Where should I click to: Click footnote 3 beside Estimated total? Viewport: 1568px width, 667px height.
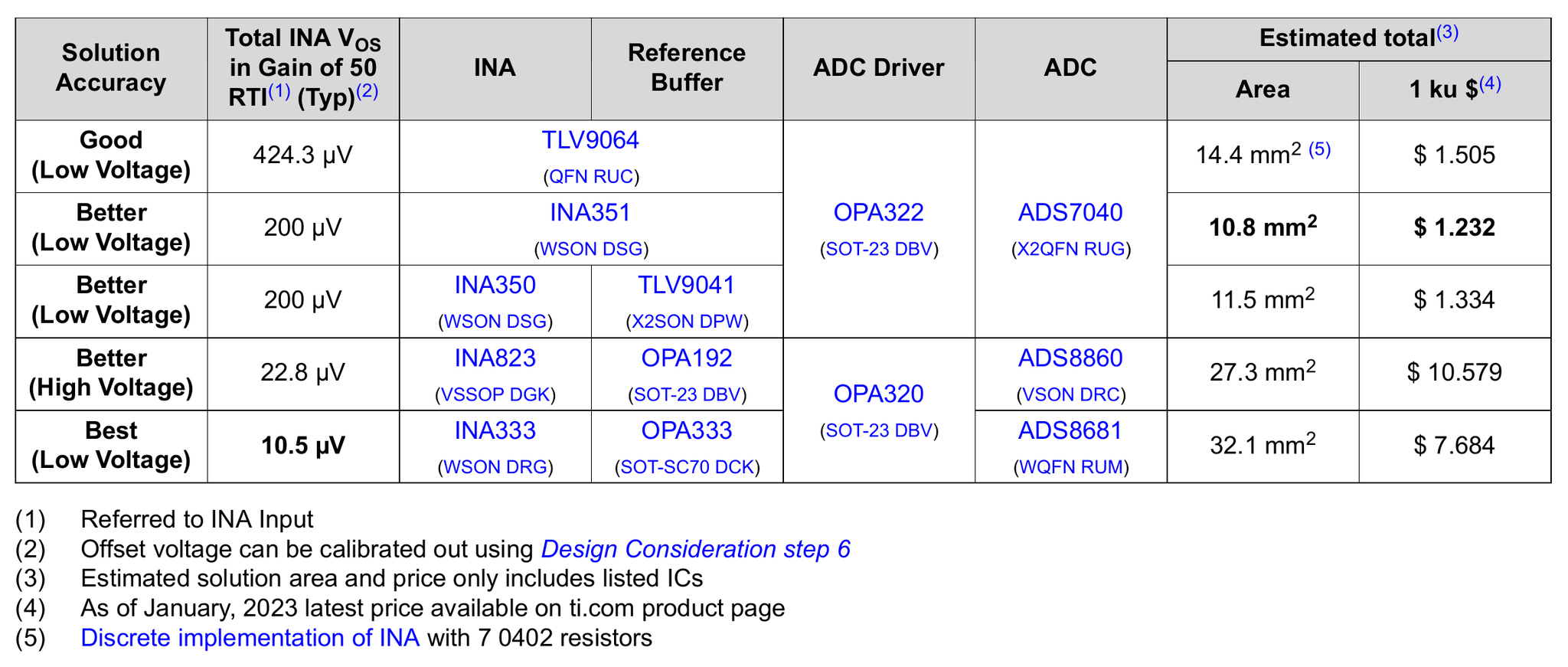[1447, 33]
